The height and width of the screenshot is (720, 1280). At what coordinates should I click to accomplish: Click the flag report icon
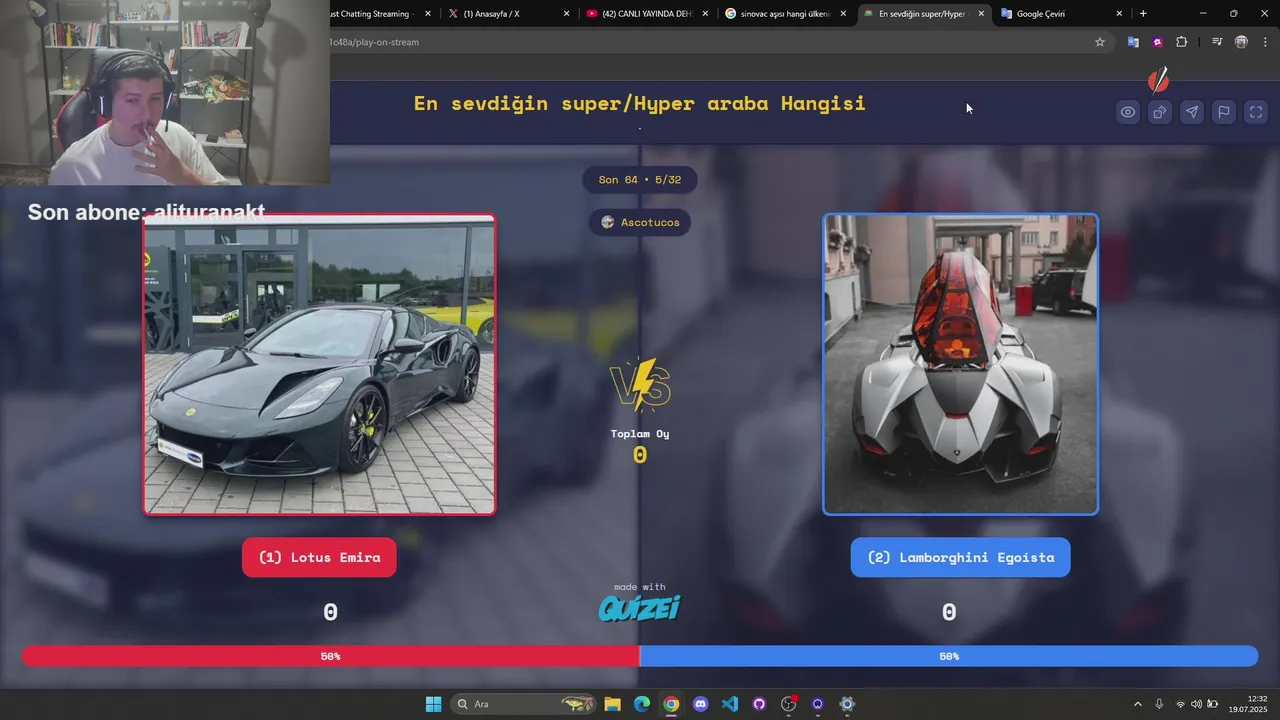coord(1224,112)
